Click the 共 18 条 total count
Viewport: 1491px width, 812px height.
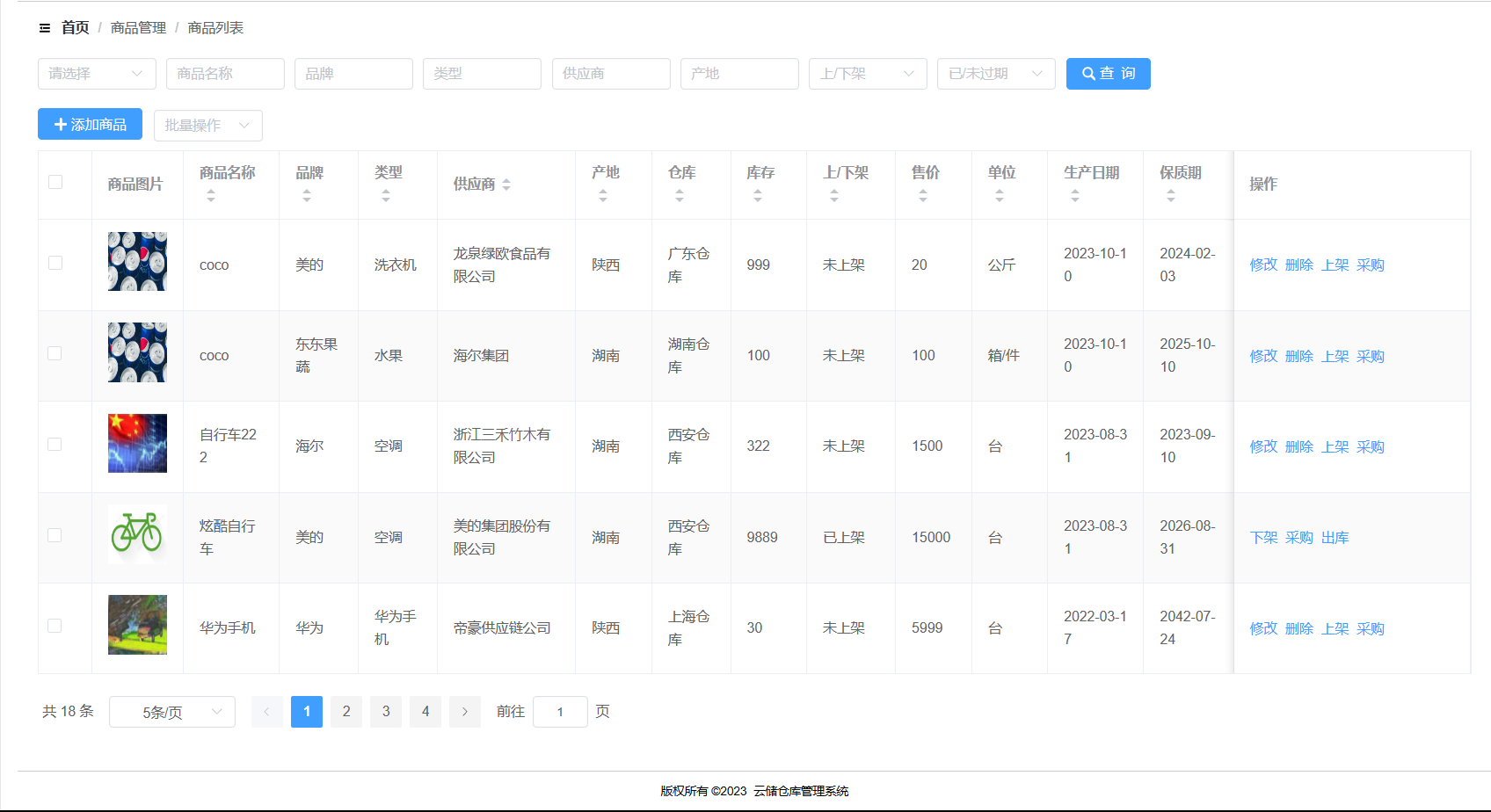point(68,712)
